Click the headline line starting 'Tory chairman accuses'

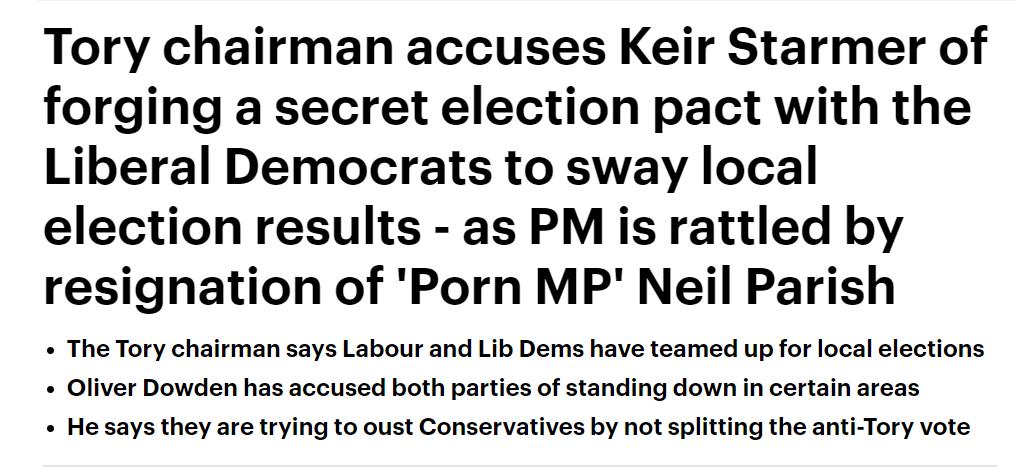coord(515,49)
